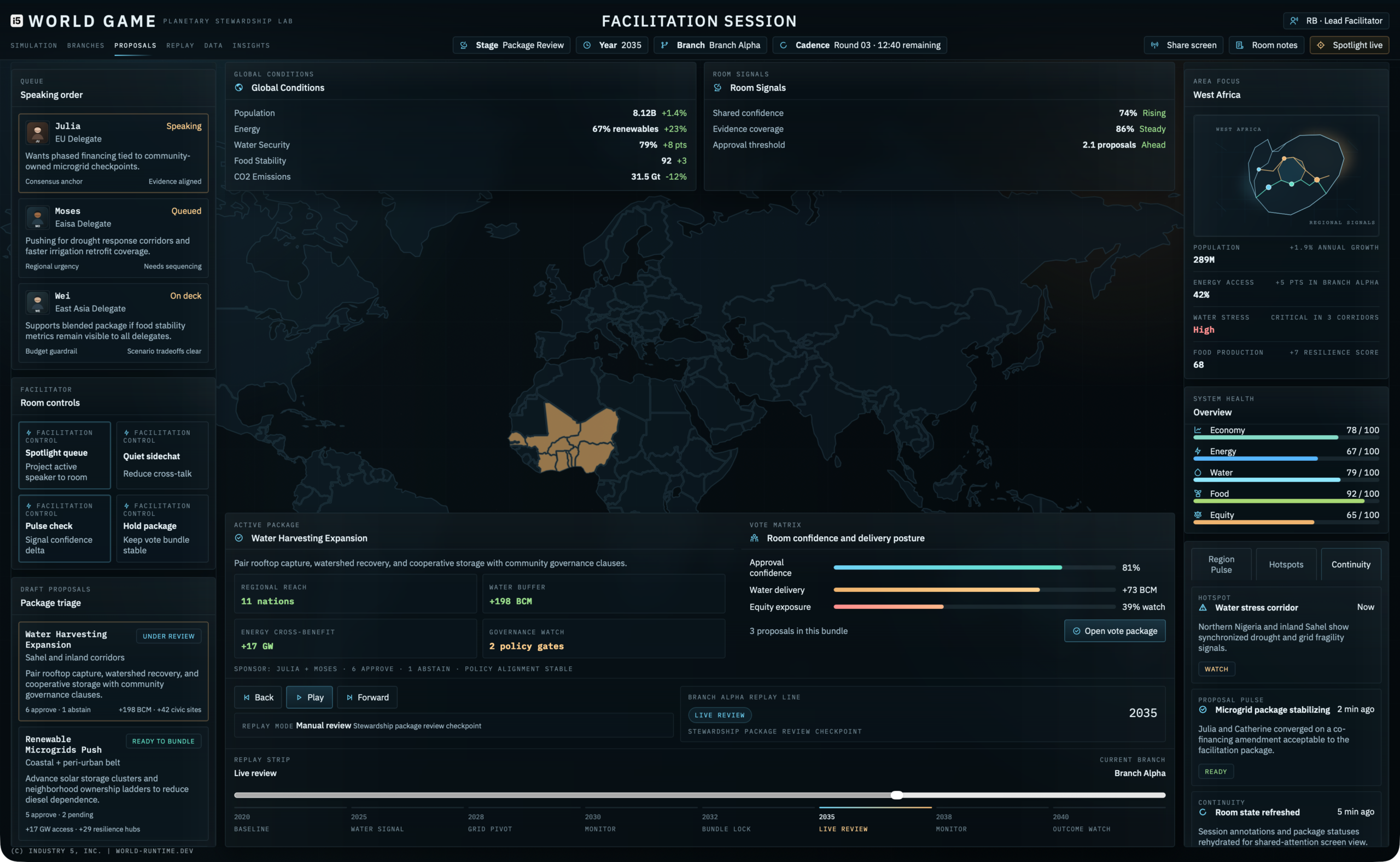Click the Cadence Round 03 chip
Image resolution: width=1400 pixels, height=862 pixels.
[859, 45]
